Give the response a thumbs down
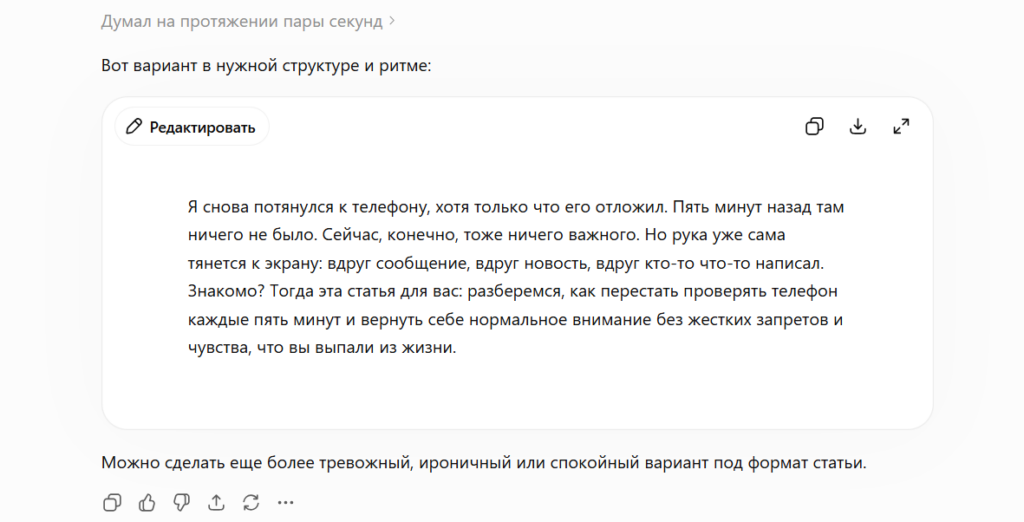Screen dimensions: 1024x522 (182, 502)
